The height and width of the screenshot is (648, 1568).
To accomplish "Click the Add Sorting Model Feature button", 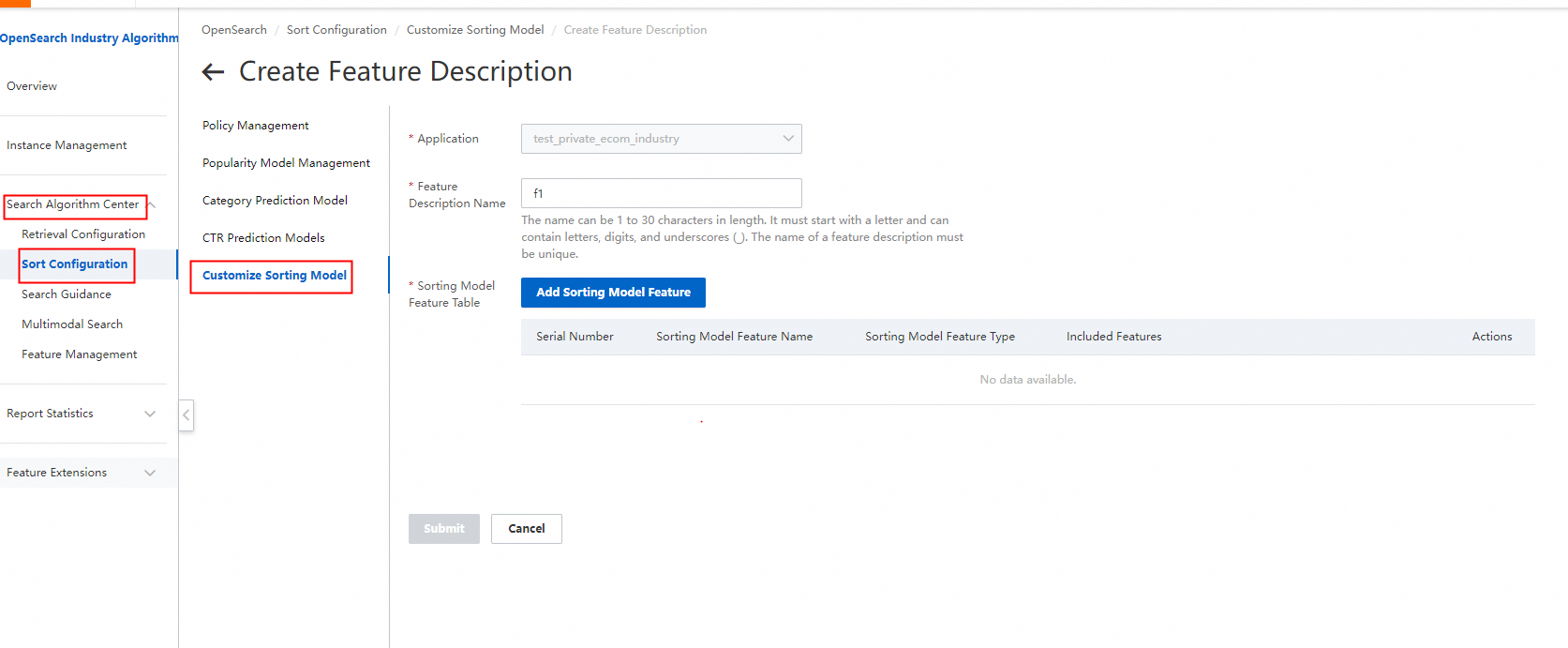I will pyautogui.click(x=613, y=293).
